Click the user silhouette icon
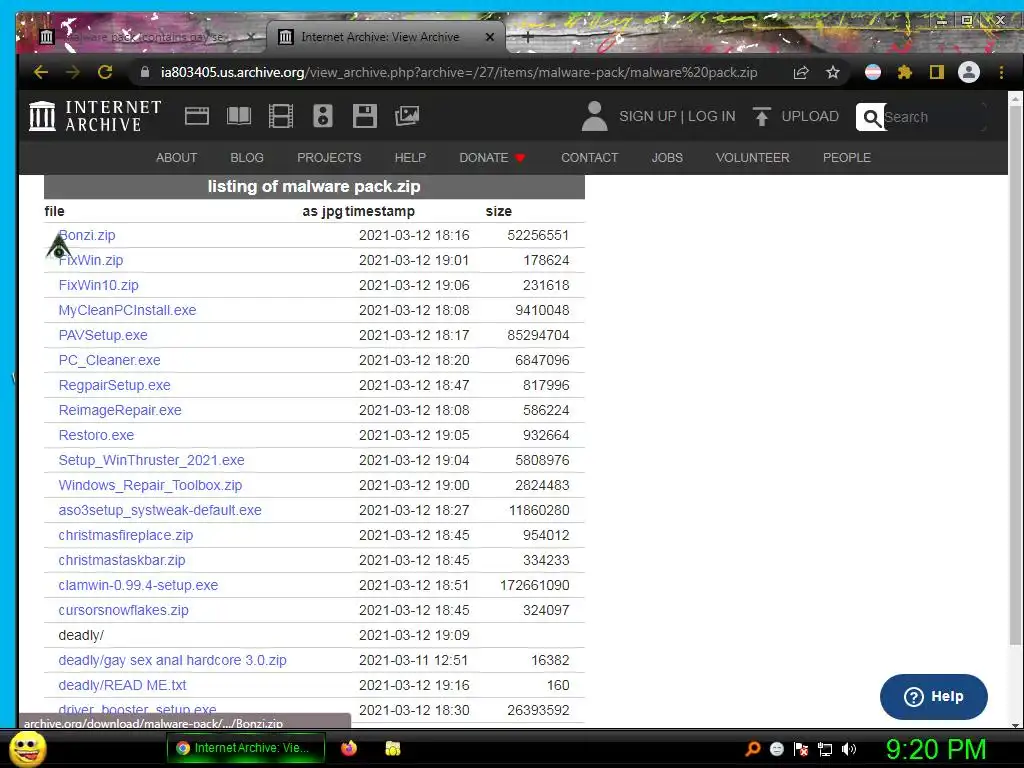Viewport: 1024px width, 768px height. [594, 116]
